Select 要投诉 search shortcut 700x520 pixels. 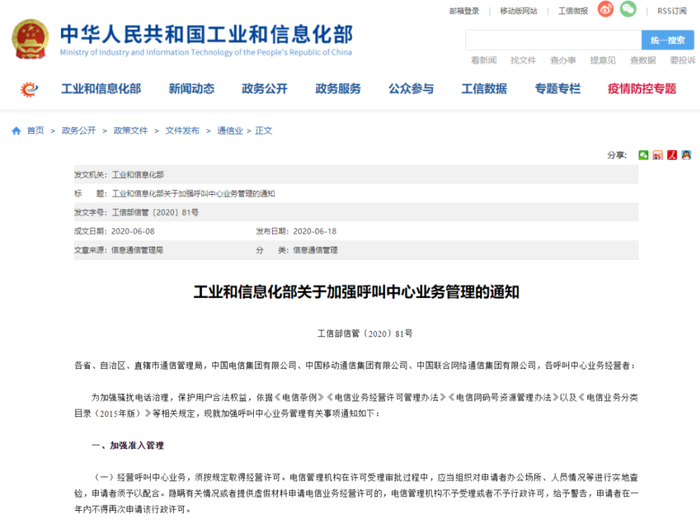[x=683, y=60]
